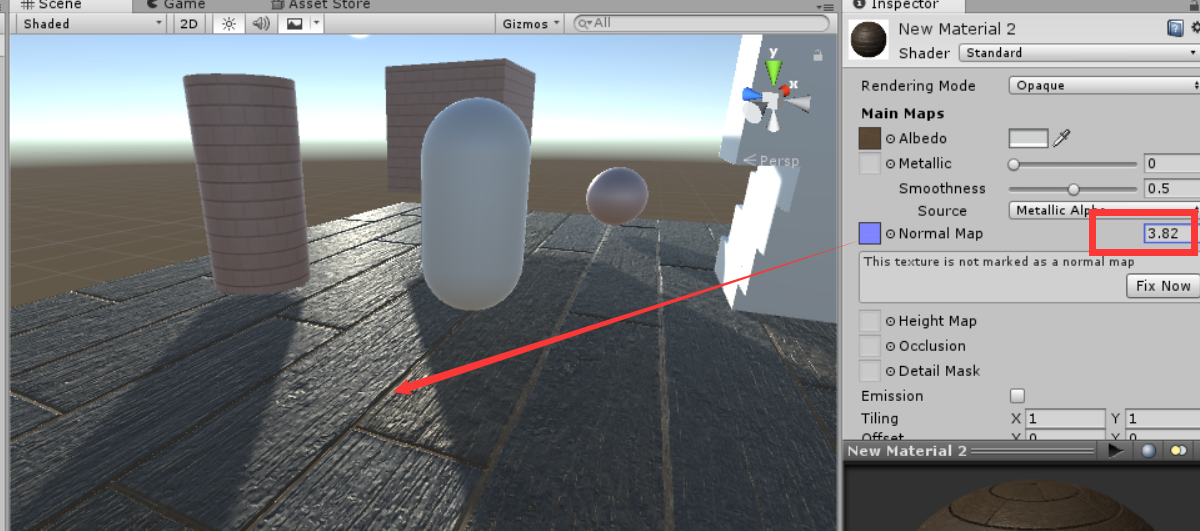The height and width of the screenshot is (531, 1200).
Task: Click the Normal Map value field 3.82
Action: (1168, 234)
